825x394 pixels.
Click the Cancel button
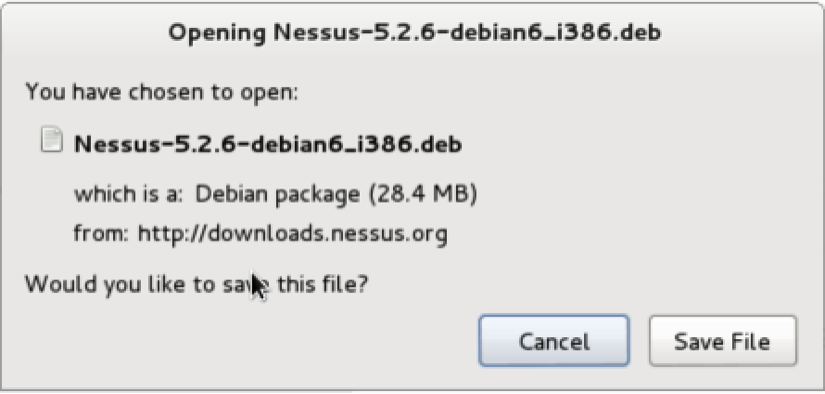pos(554,341)
